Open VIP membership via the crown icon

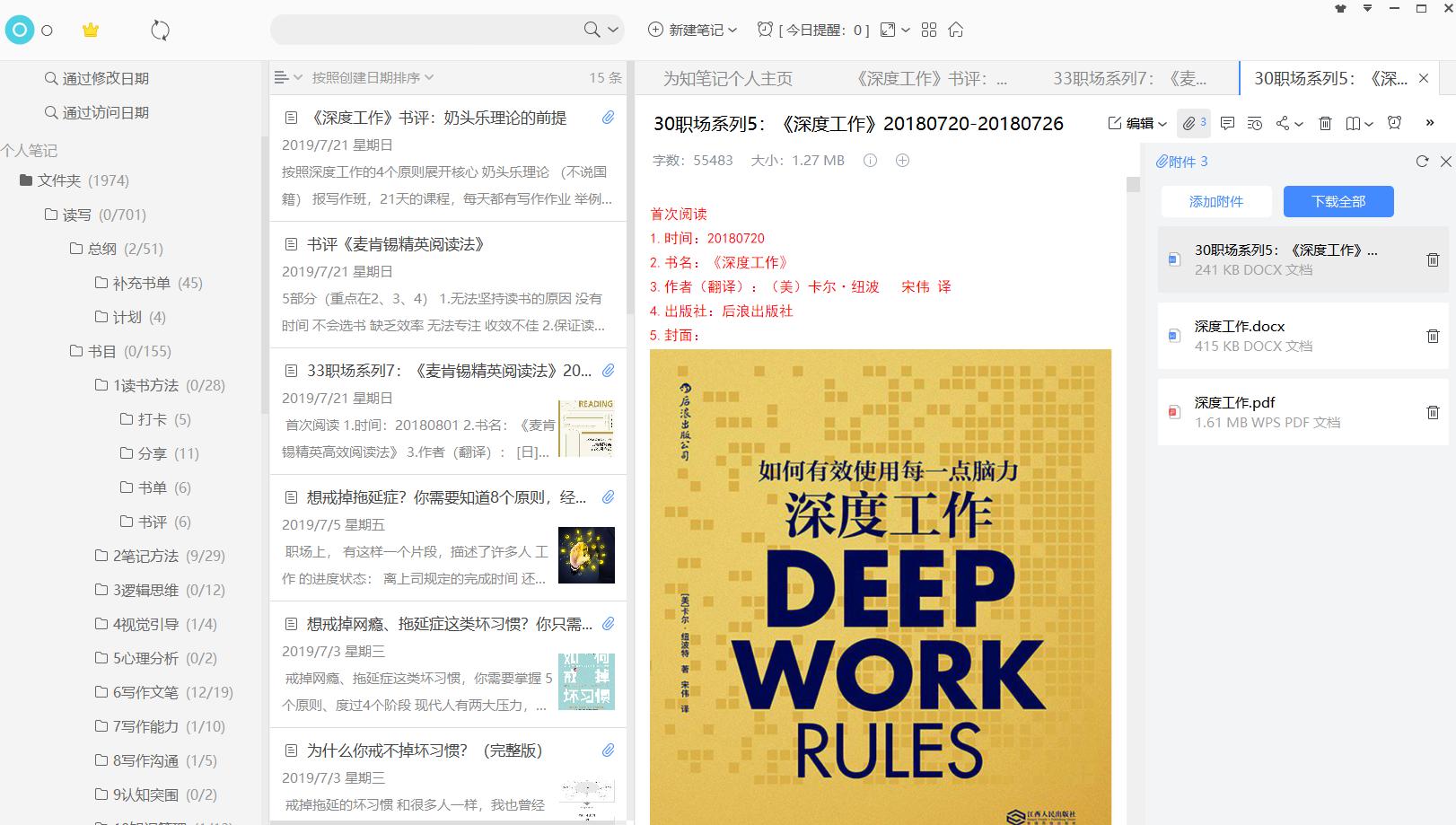click(x=89, y=30)
